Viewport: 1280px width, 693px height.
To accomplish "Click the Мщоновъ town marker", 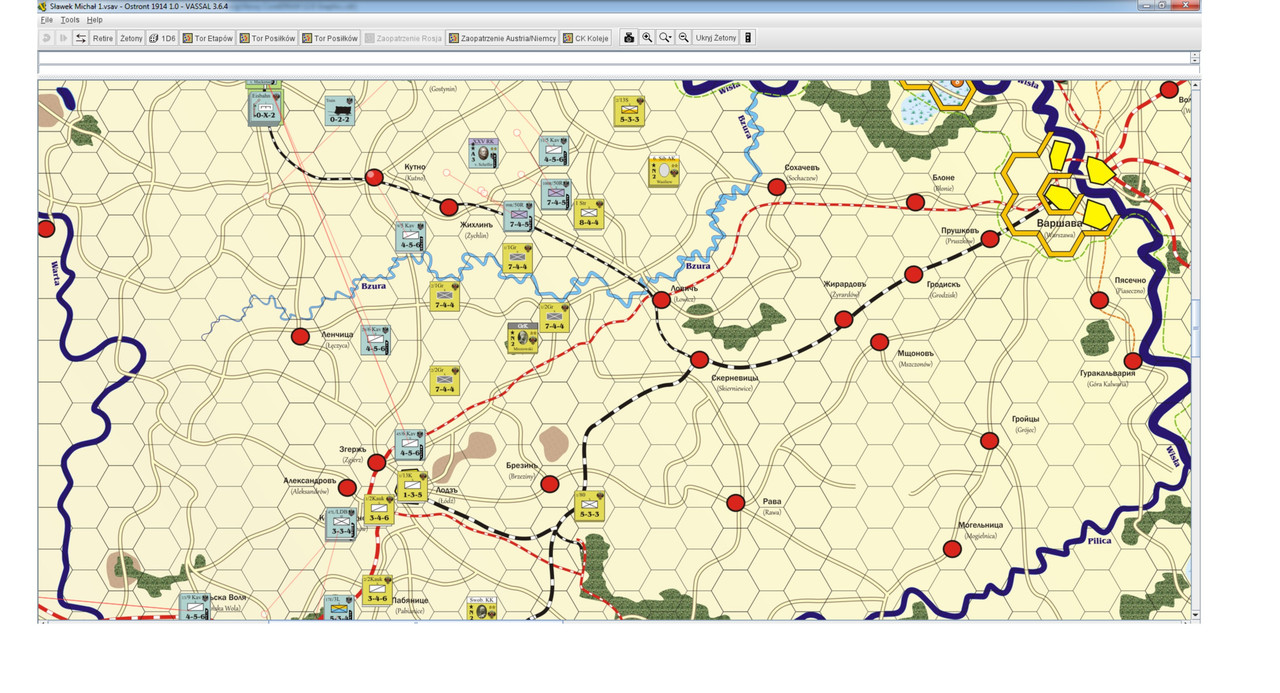I will [879, 342].
